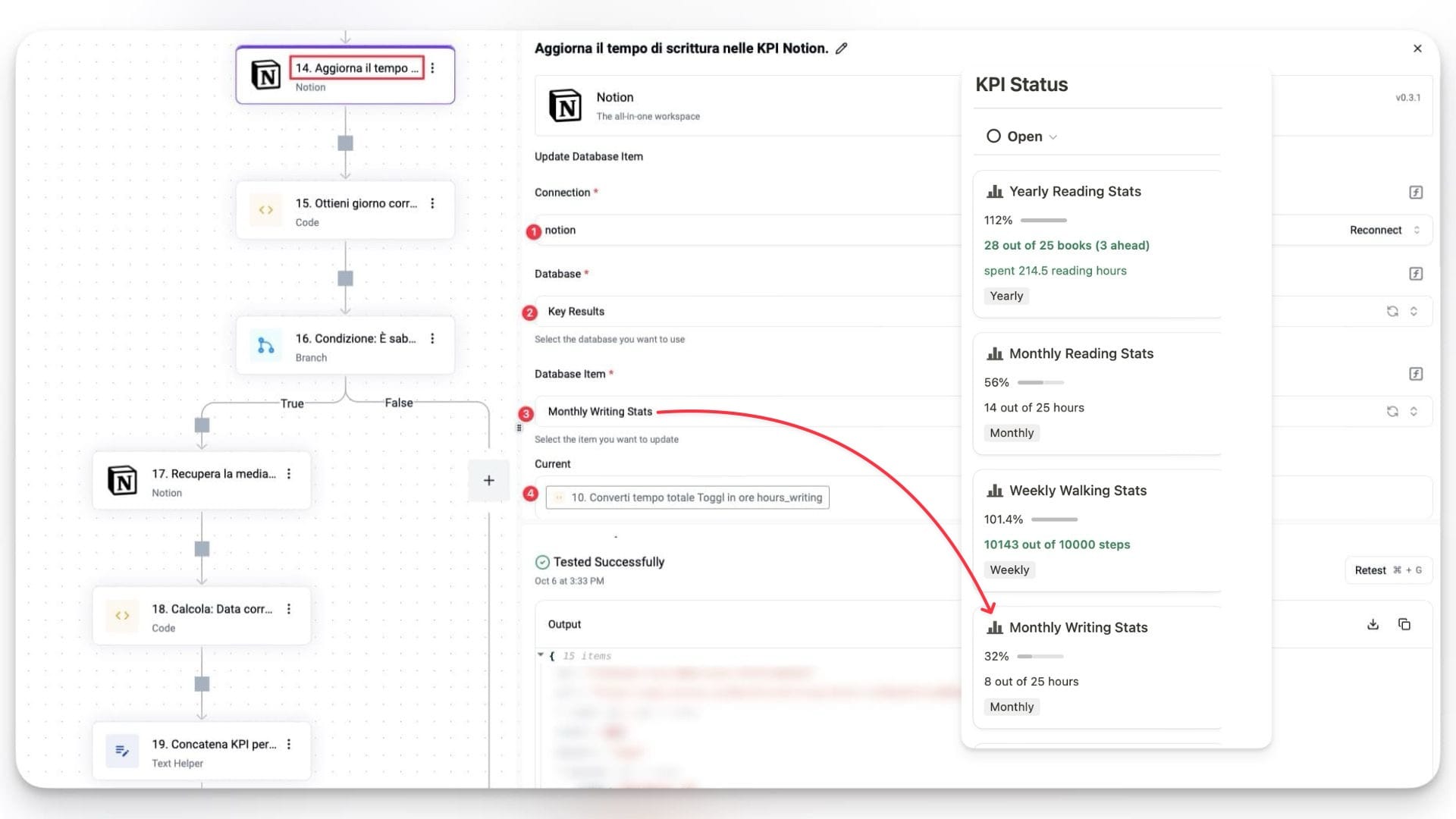
Task: Click the Weekly tag
Action: 1009,570
